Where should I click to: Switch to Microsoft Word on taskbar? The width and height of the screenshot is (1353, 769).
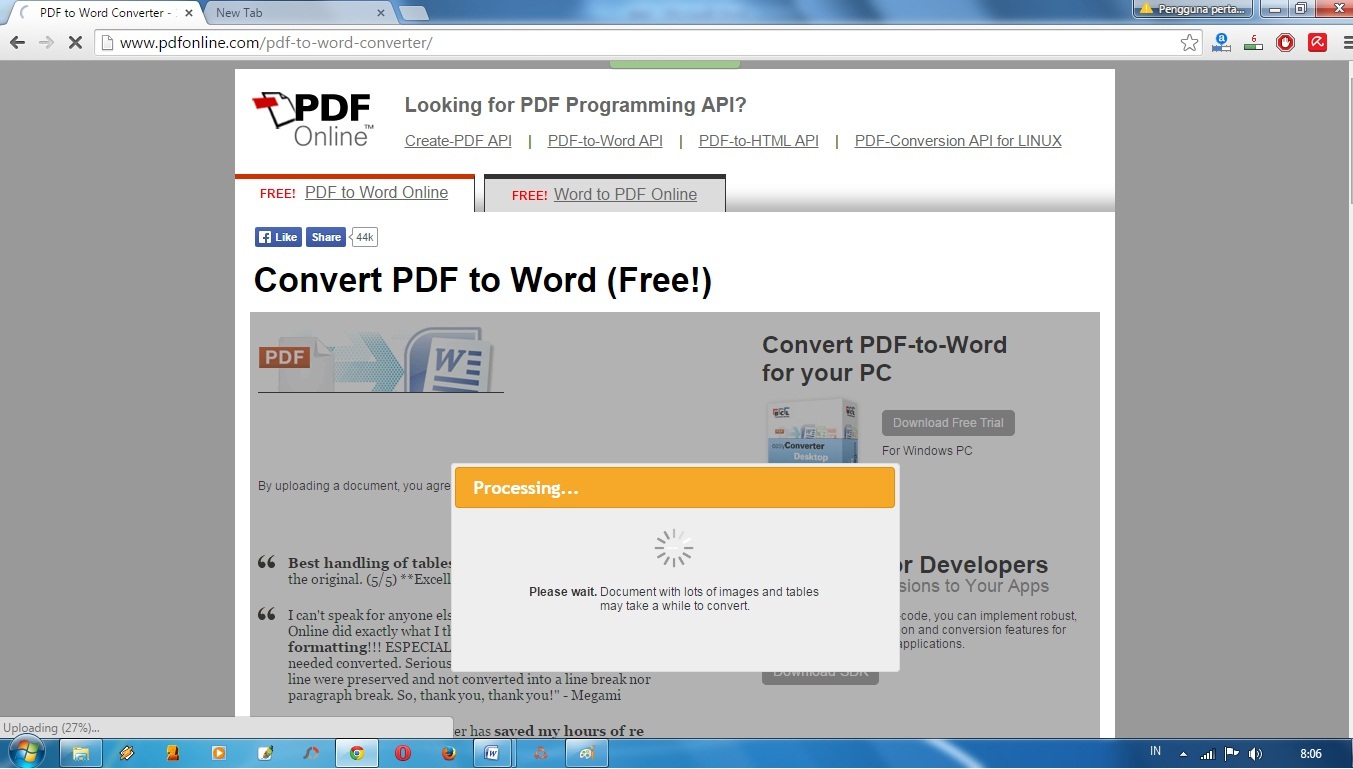point(492,753)
